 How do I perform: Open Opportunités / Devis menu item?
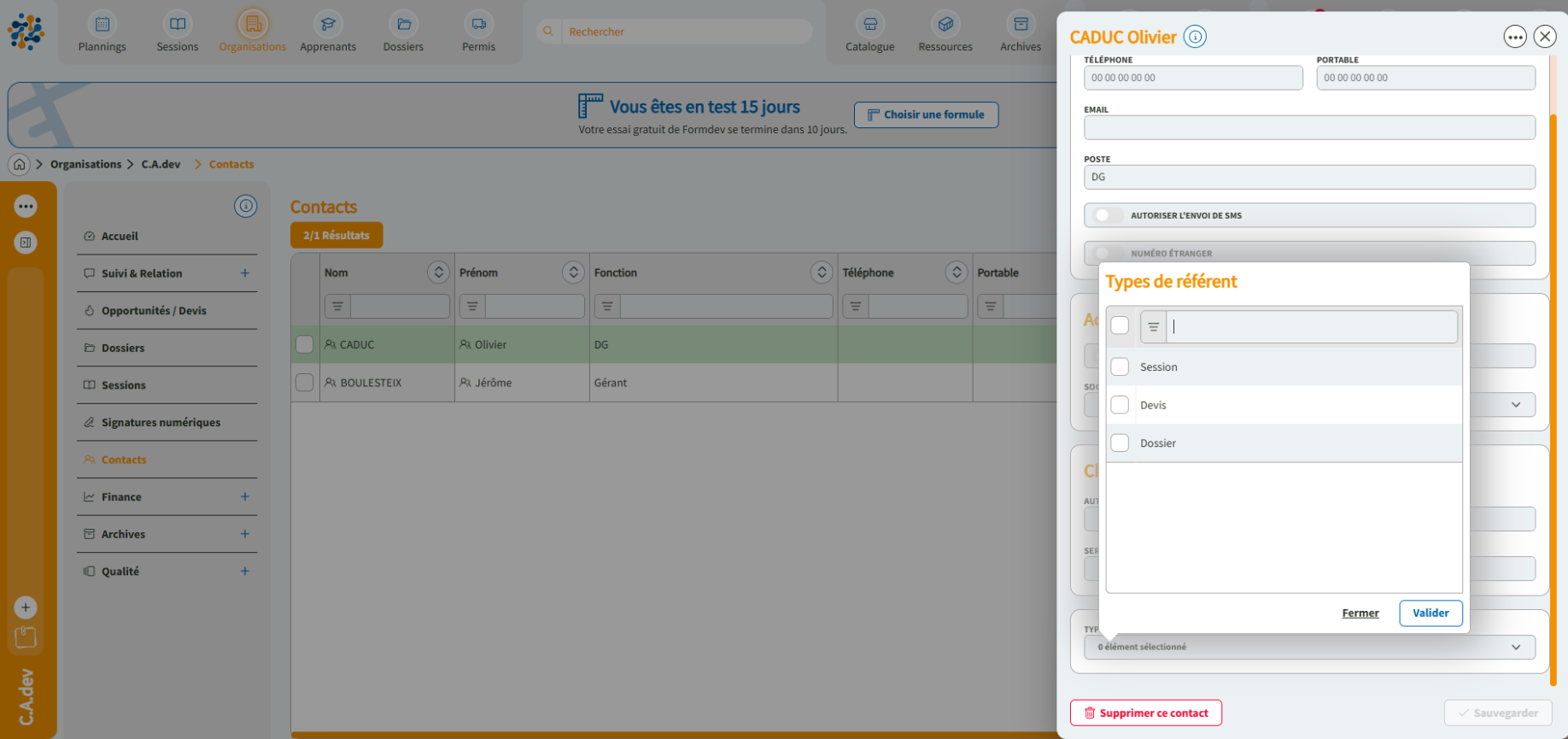(154, 310)
